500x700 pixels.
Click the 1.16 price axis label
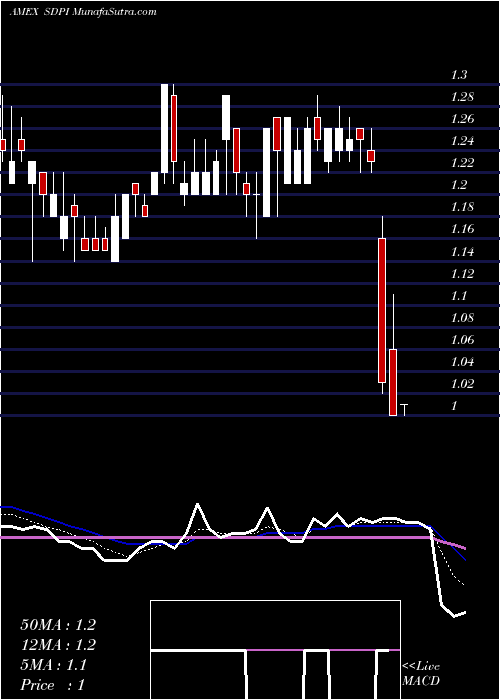coord(462,229)
